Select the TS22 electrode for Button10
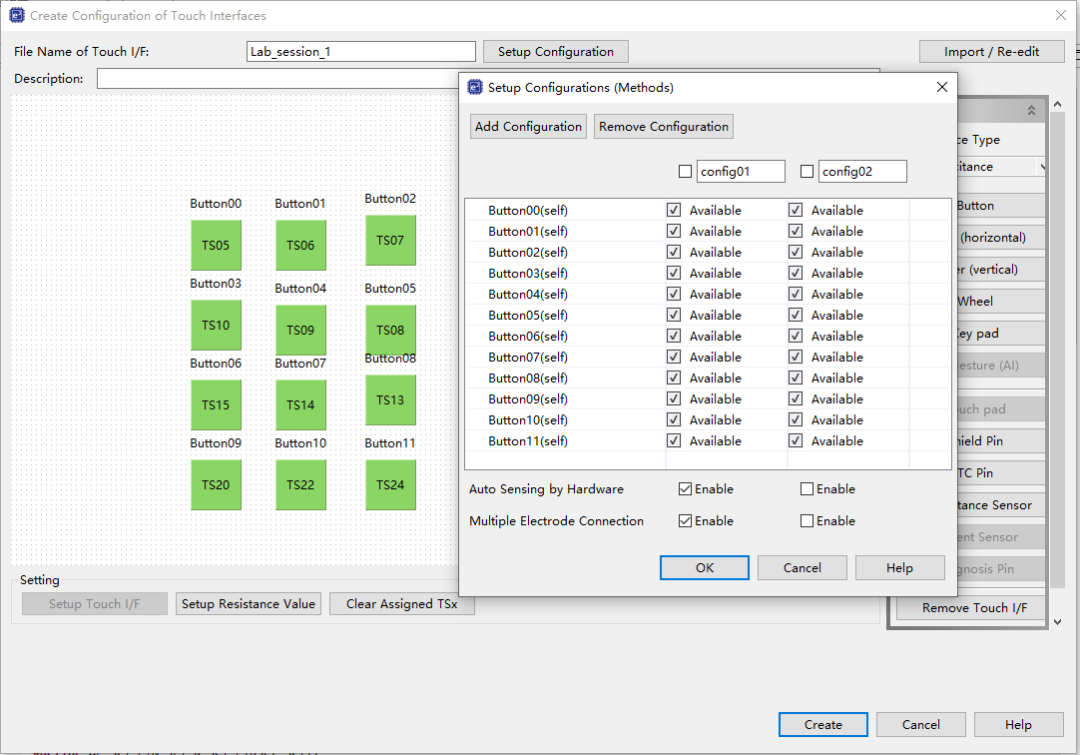 [x=300, y=485]
